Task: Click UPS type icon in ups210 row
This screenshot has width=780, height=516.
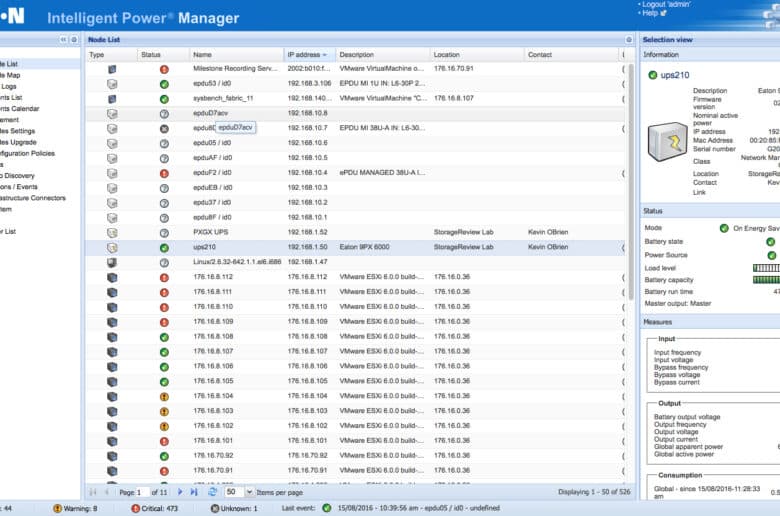Action: (112, 247)
